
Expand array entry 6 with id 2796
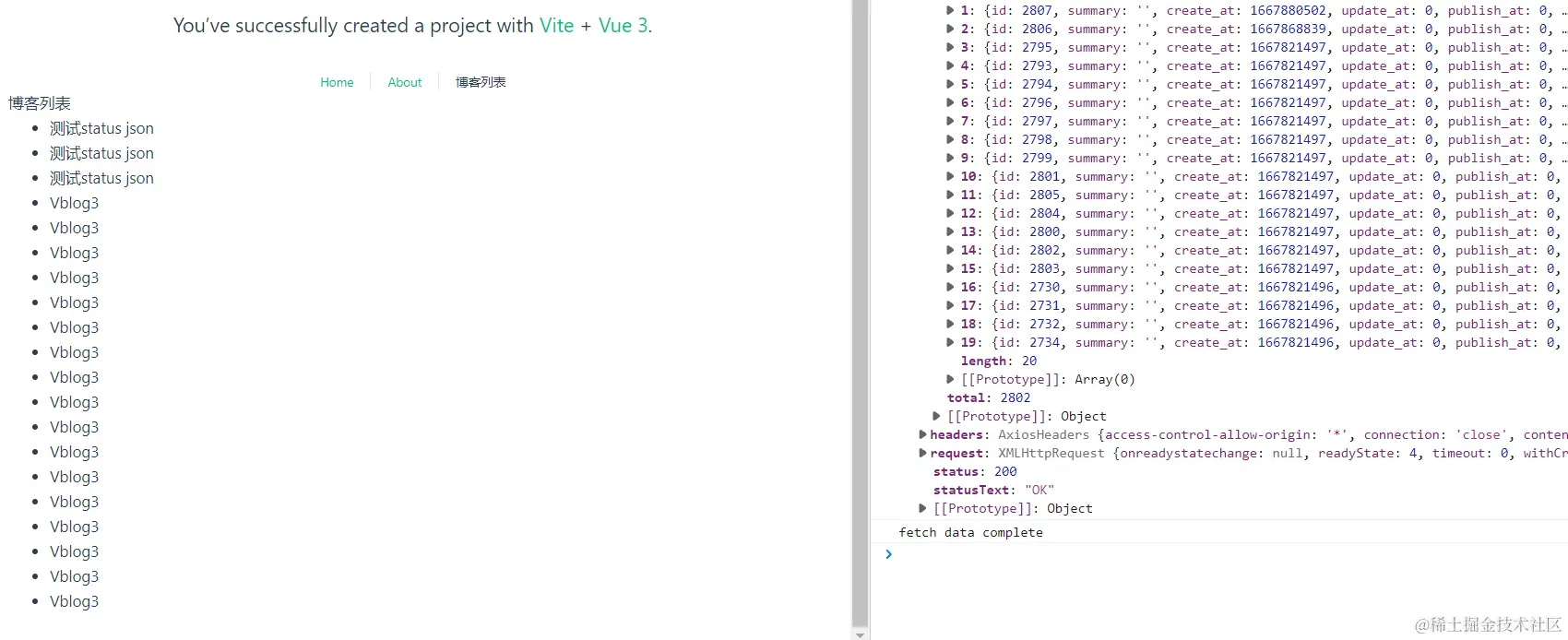click(951, 102)
